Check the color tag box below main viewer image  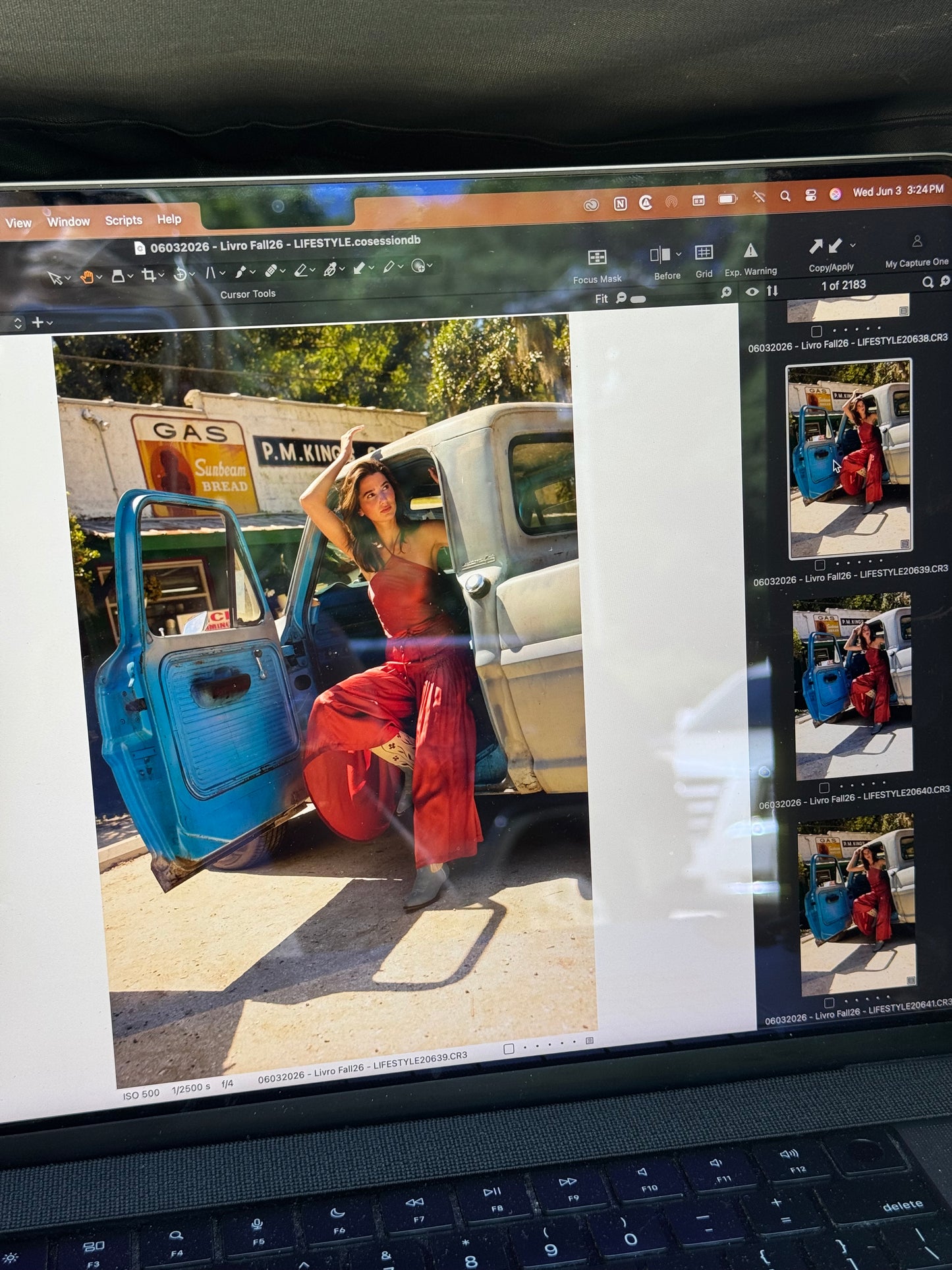coord(509,1049)
